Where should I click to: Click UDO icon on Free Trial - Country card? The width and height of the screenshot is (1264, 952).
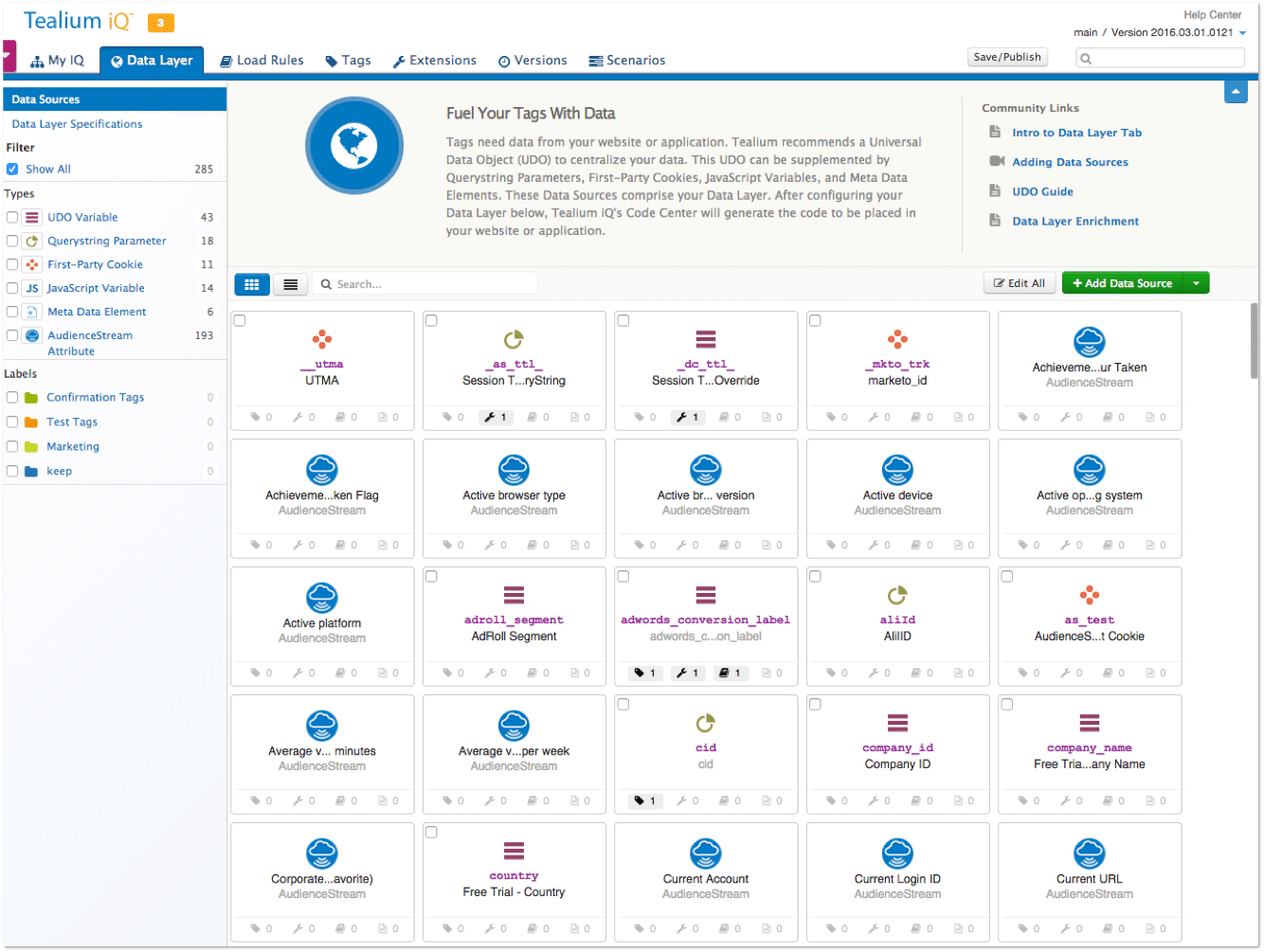pos(514,851)
